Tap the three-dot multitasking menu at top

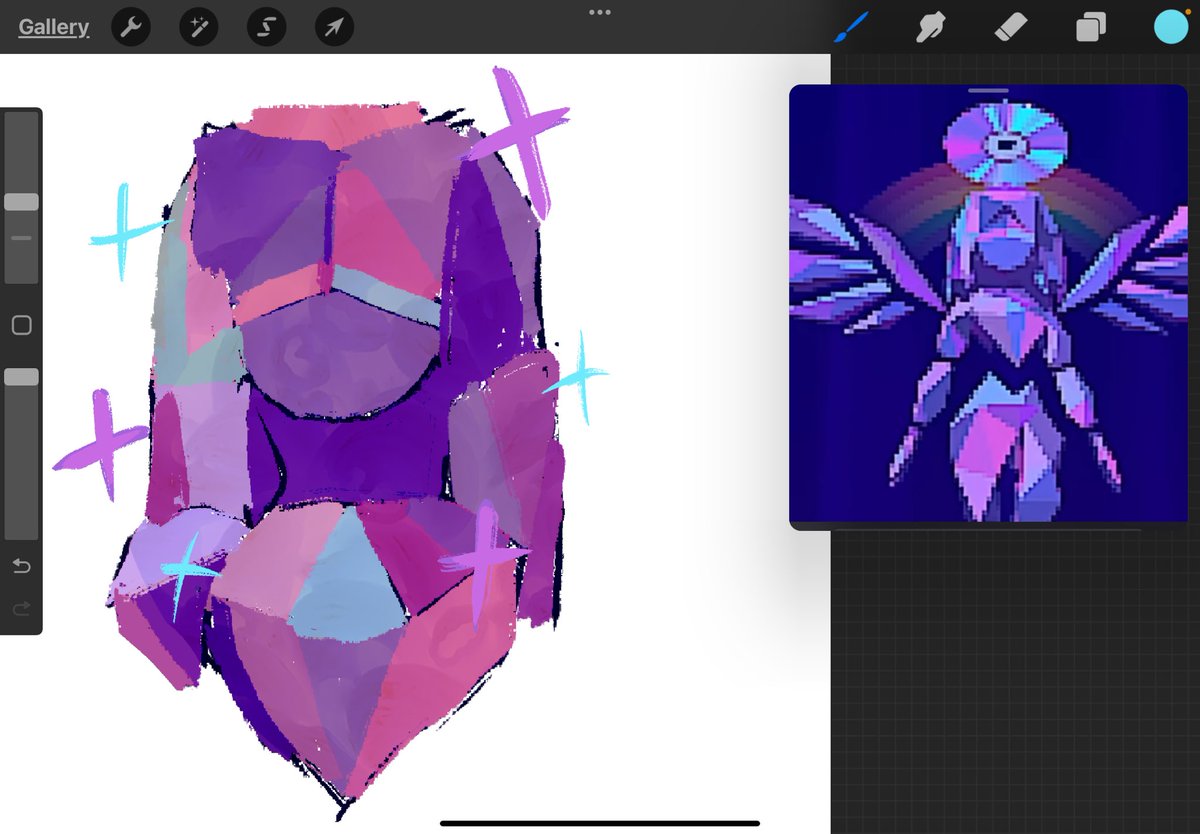tap(600, 12)
